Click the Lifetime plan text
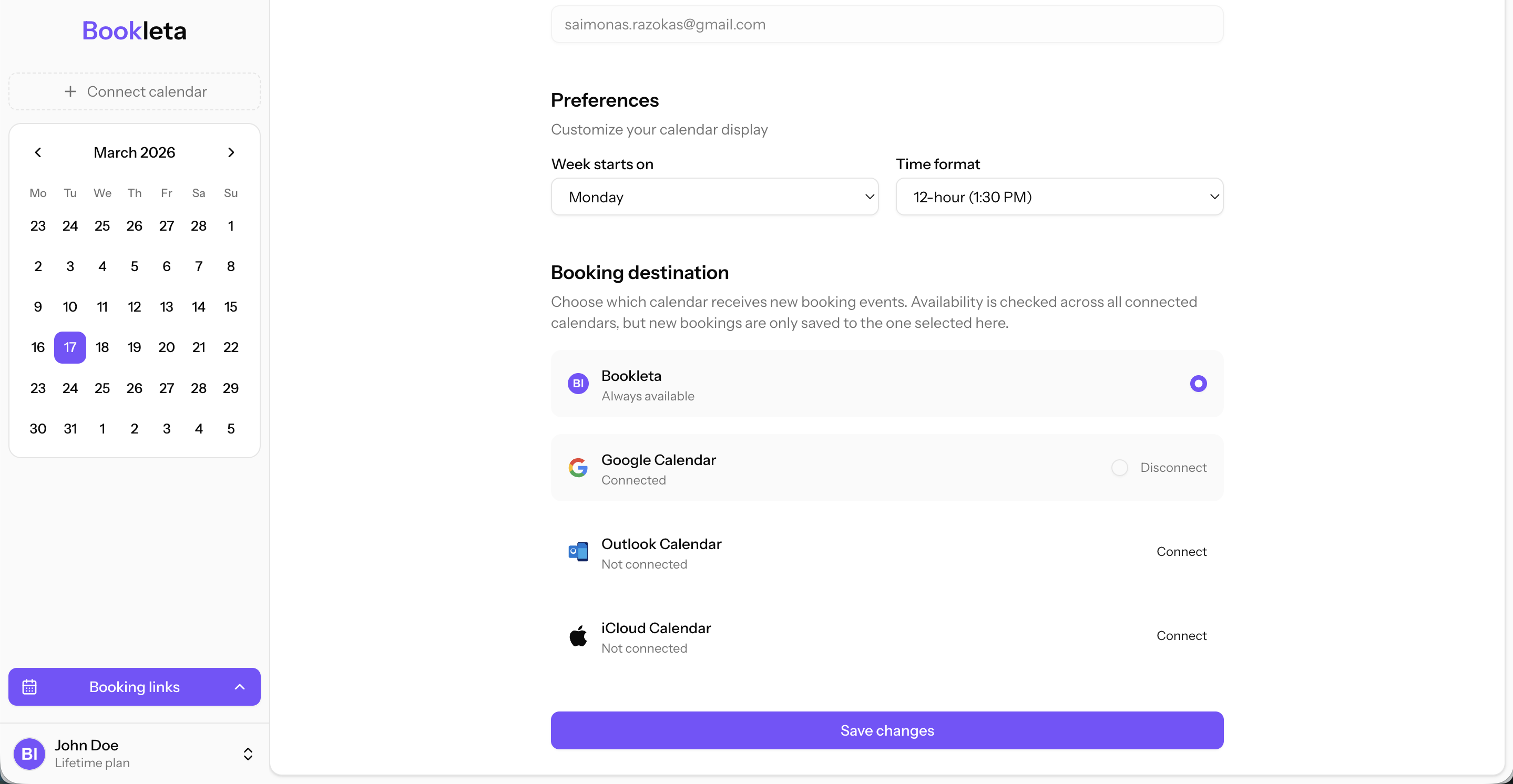The width and height of the screenshot is (1513, 784). pyautogui.click(x=92, y=763)
